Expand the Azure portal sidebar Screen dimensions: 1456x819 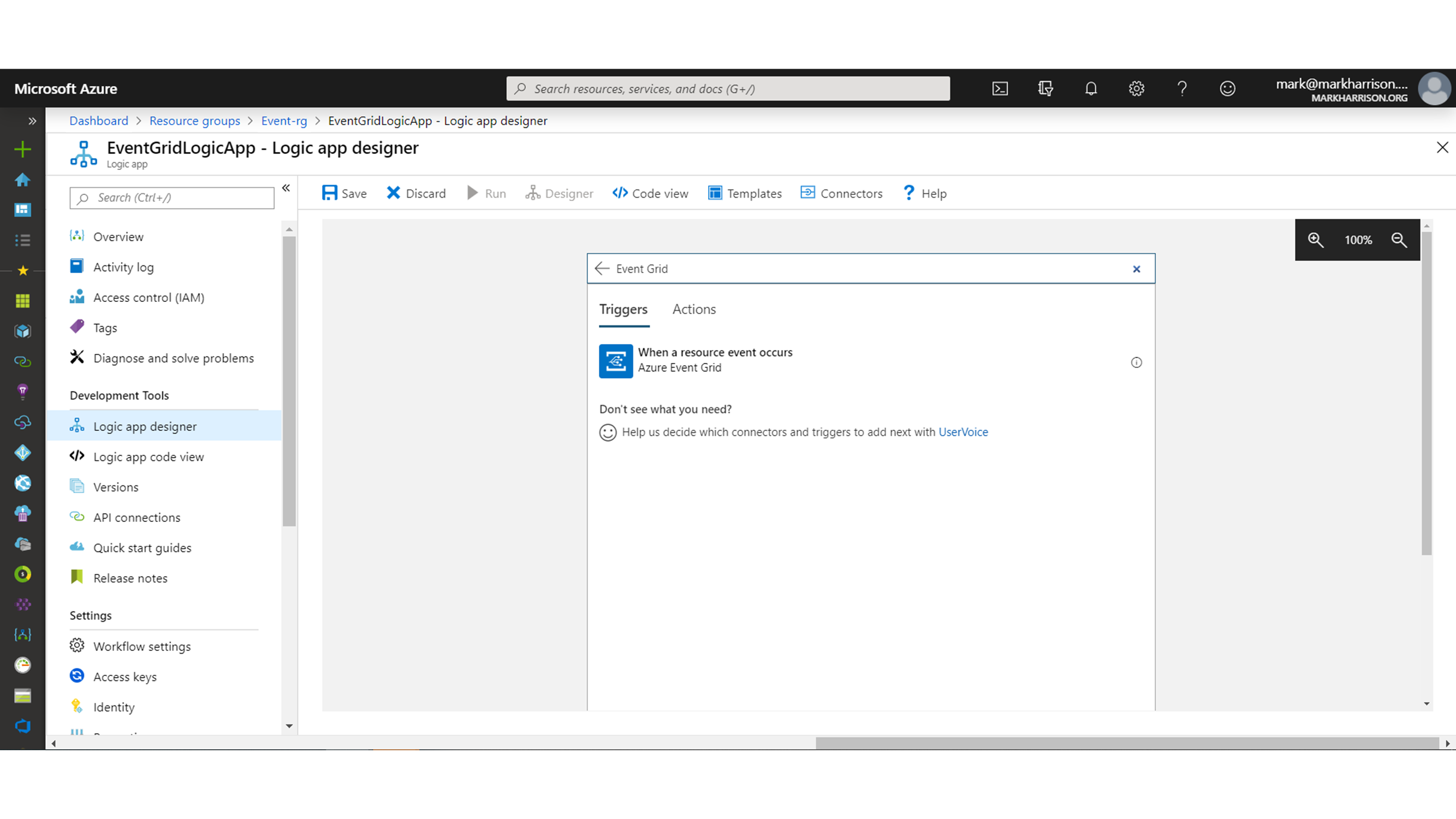point(32,121)
